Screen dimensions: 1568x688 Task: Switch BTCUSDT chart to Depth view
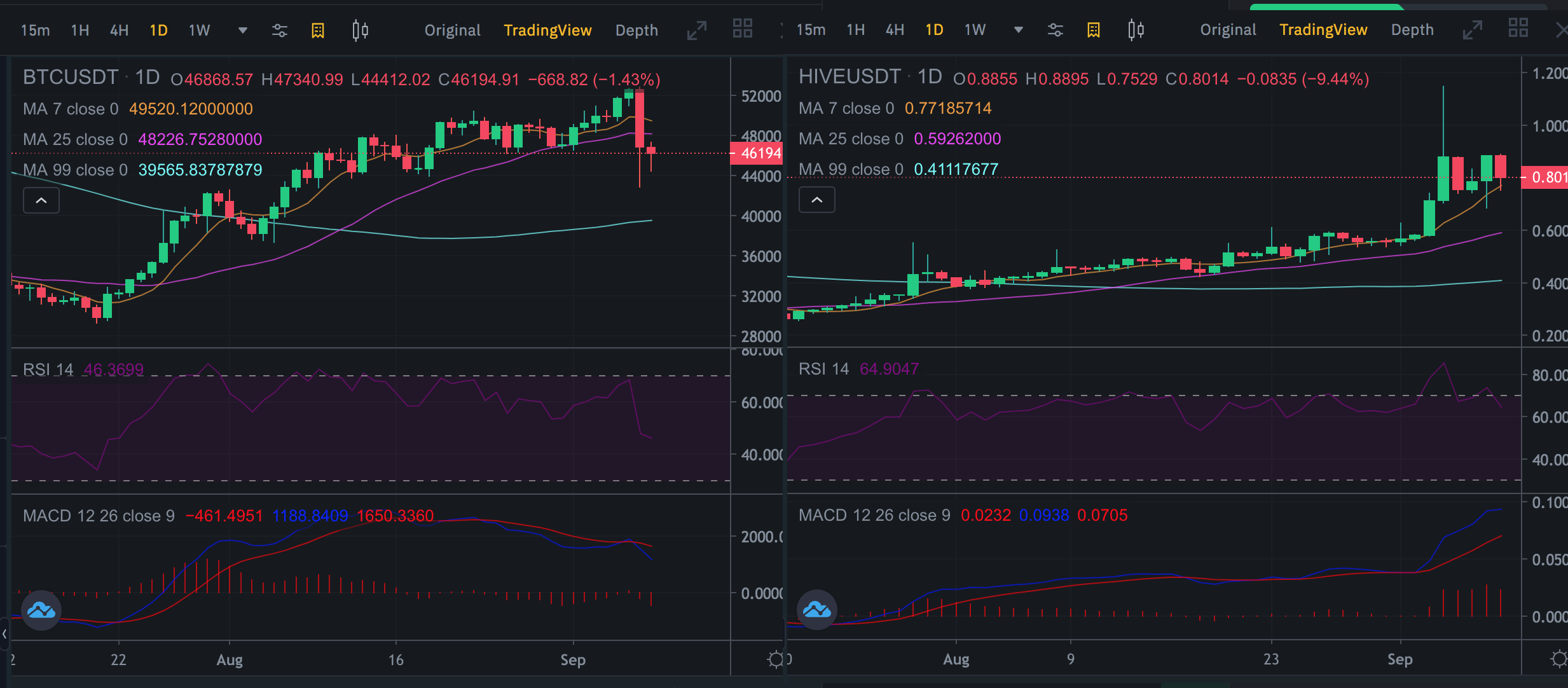[x=636, y=31]
